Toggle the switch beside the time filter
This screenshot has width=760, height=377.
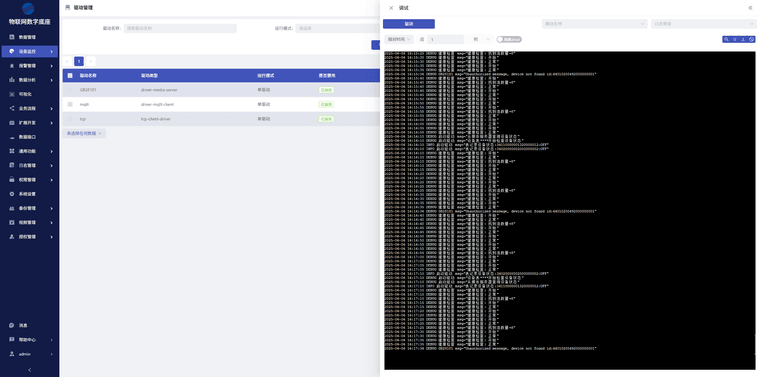pyautogui.click(x=509, y=39)
